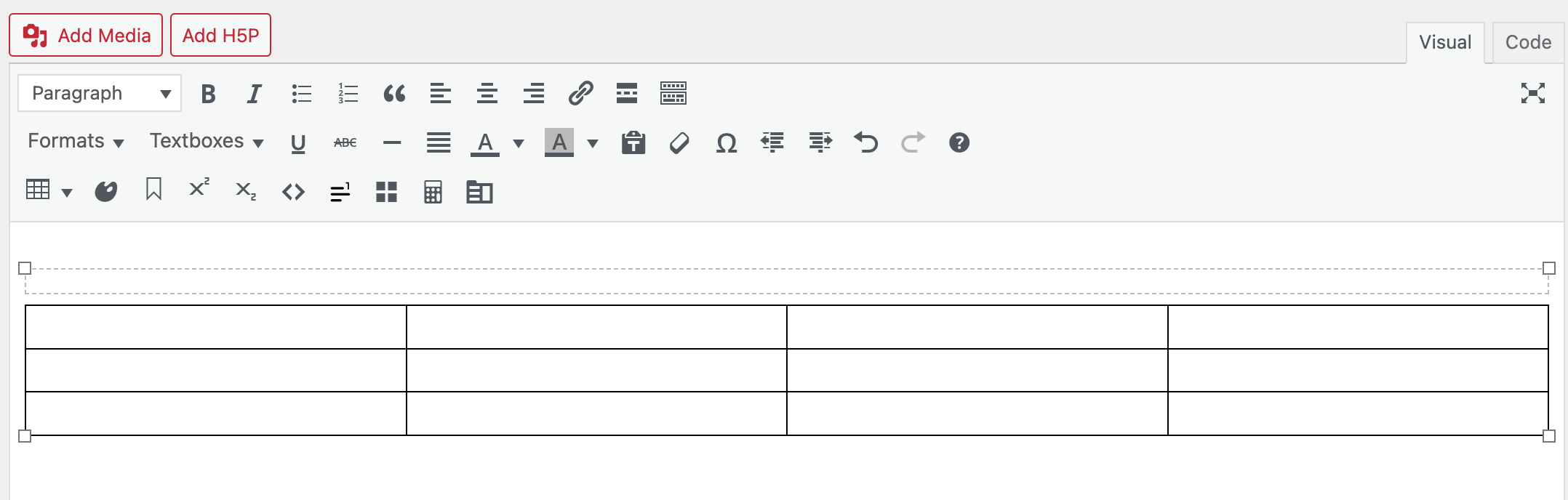Switch to the Code editor tab
1568x500 pixels.
[x=1528, y=43]
